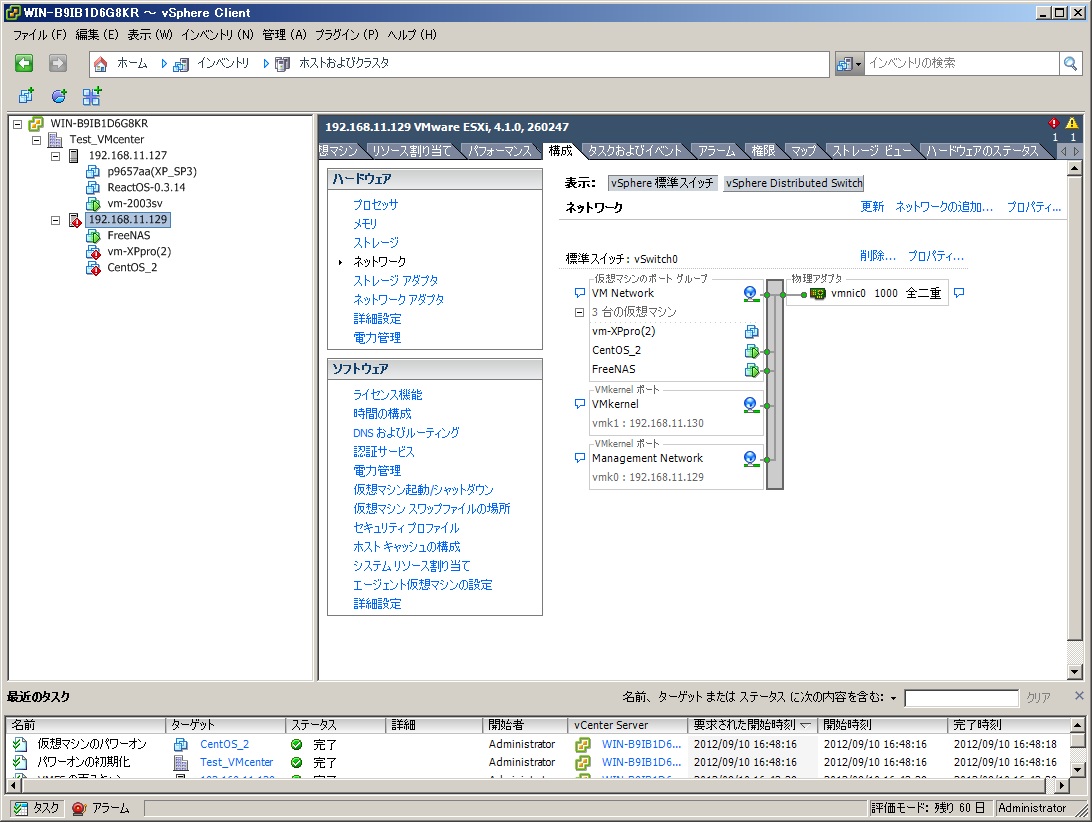This screenshot has width=1092, height=822.
Task: Open the プラグイン (P) menu
Action: pyautogui.click(x=347, y=35)
